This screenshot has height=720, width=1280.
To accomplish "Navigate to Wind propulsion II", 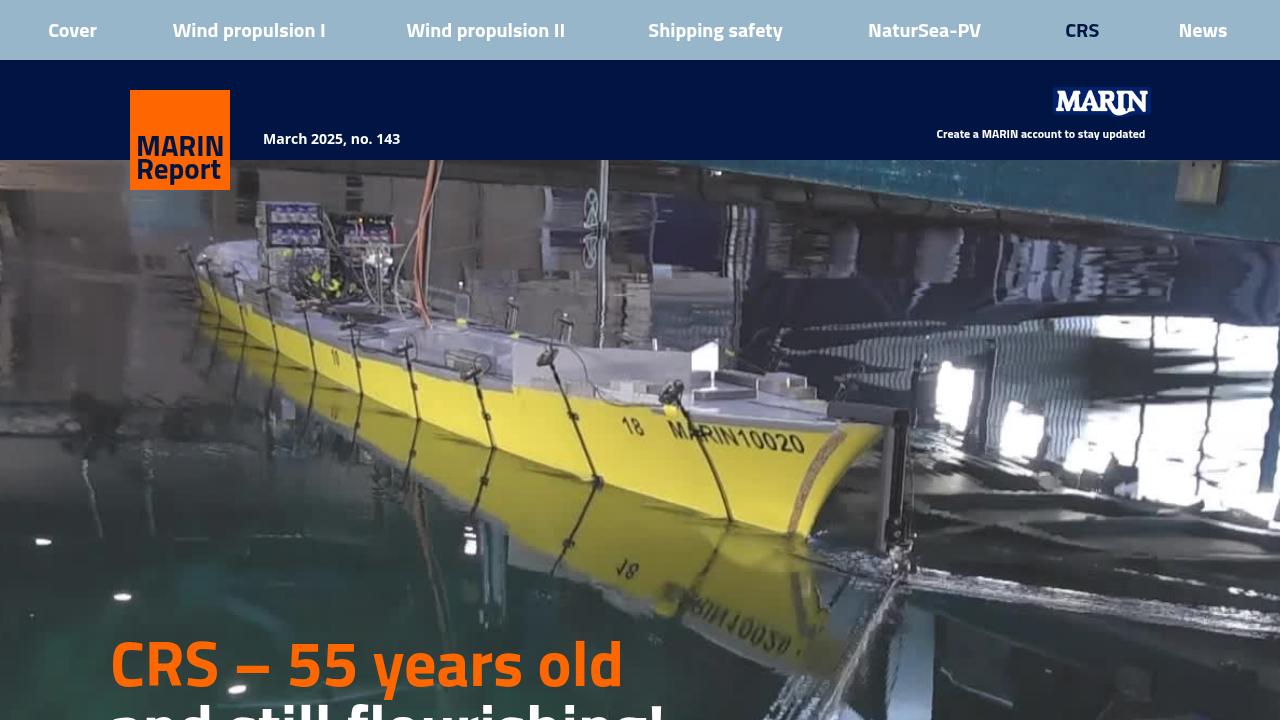I will click(x=485, y=30).
